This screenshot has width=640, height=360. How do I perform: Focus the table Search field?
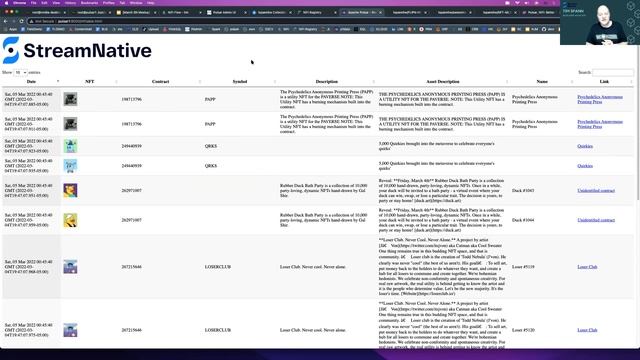613,72
